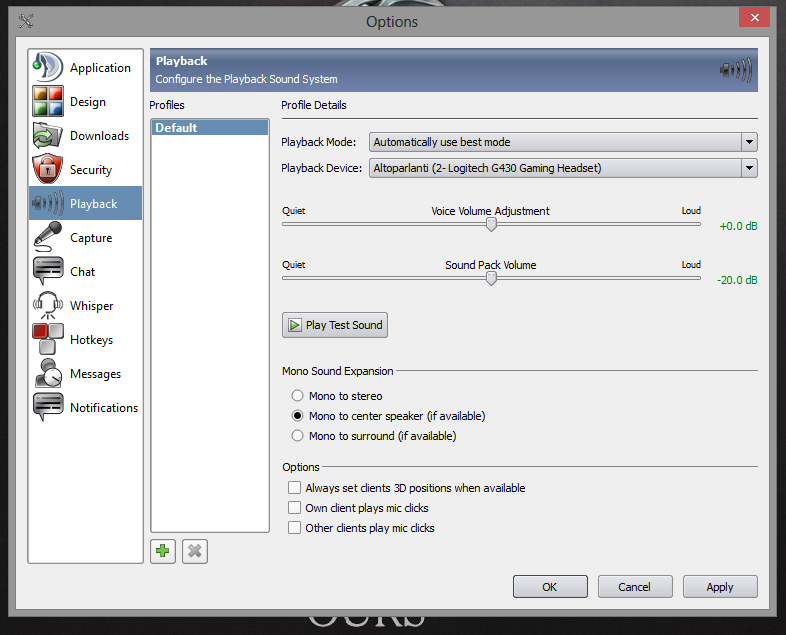Enable Always set clients 3D positions

(295, 488)
